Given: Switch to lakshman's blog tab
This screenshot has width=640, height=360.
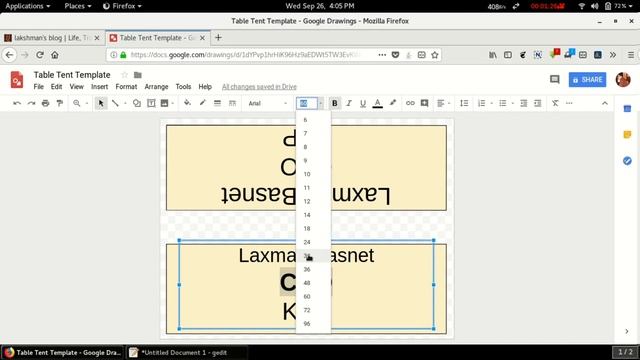Looking at the screenshot, I should [x=52, y=38].
